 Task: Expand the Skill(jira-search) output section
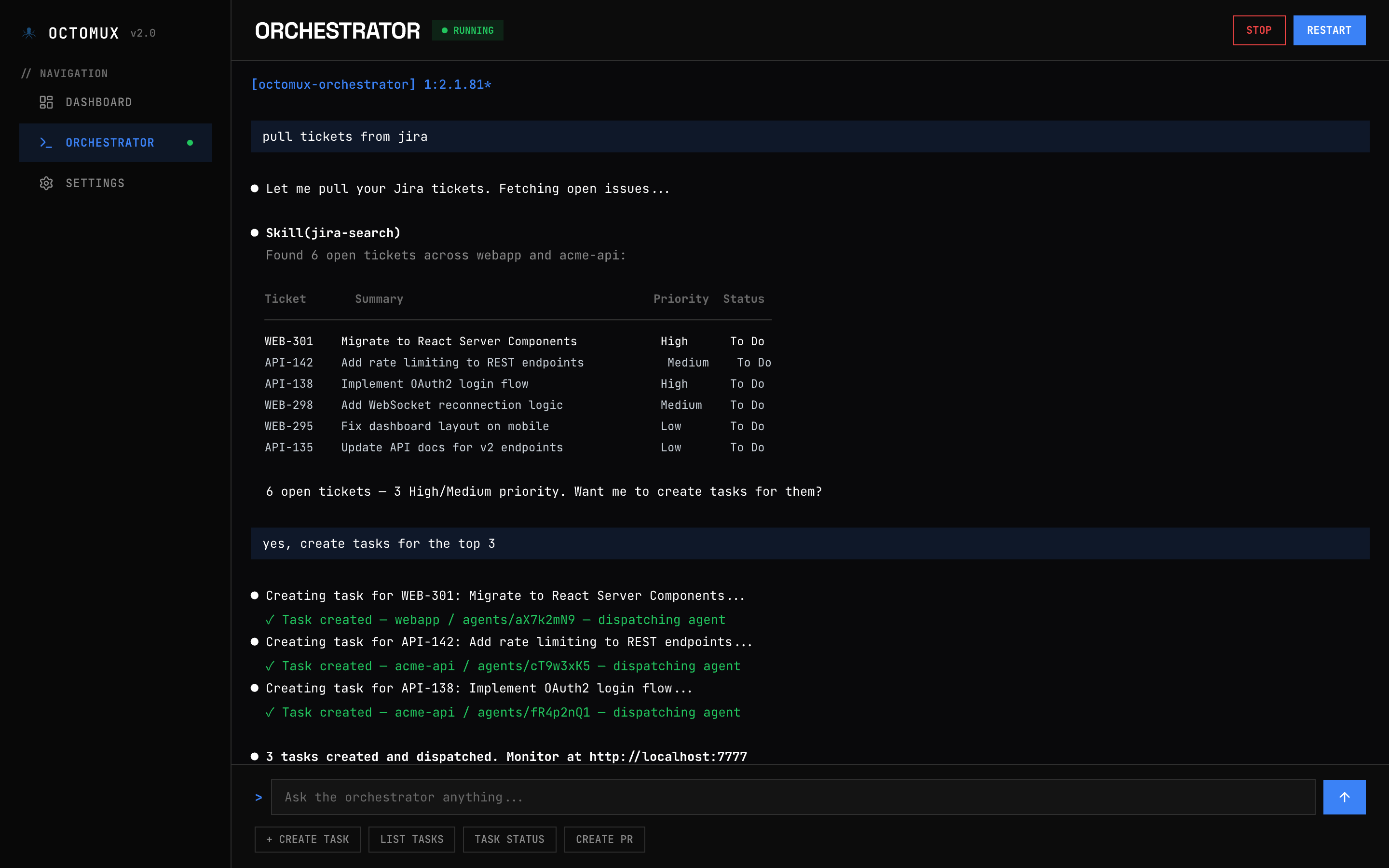333,232
